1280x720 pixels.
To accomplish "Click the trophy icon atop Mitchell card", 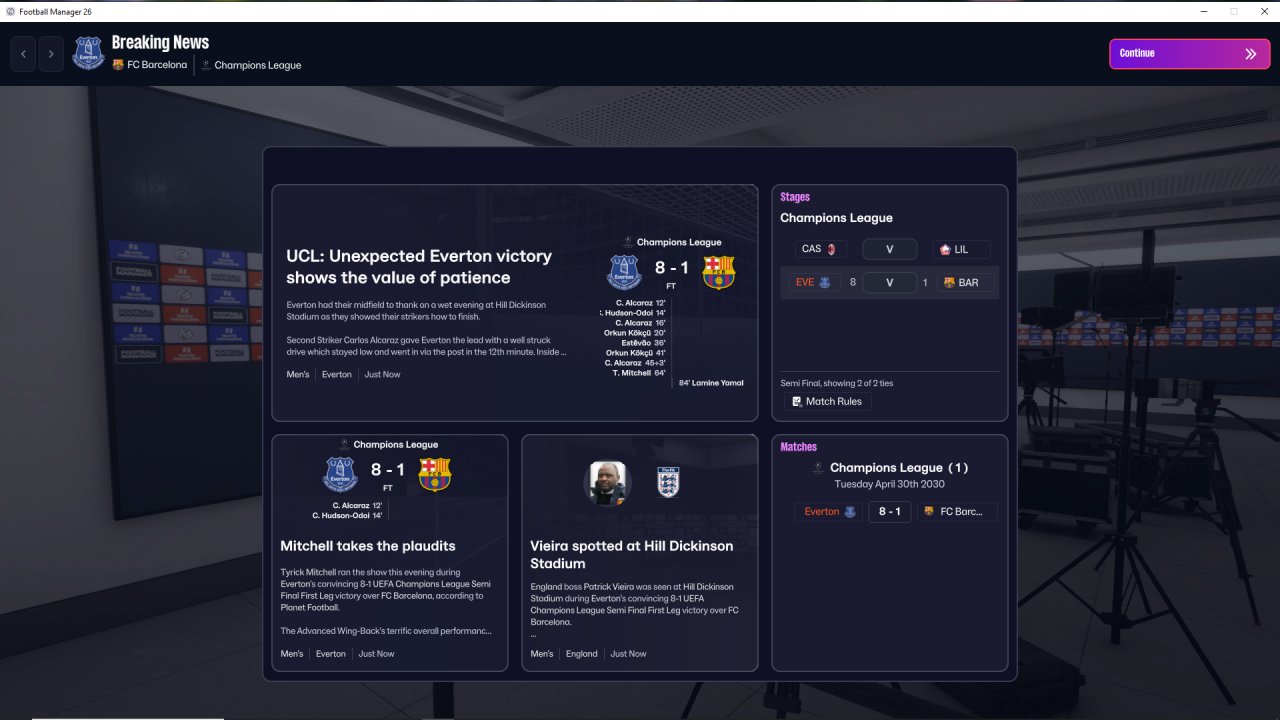I will coord(345,444).
